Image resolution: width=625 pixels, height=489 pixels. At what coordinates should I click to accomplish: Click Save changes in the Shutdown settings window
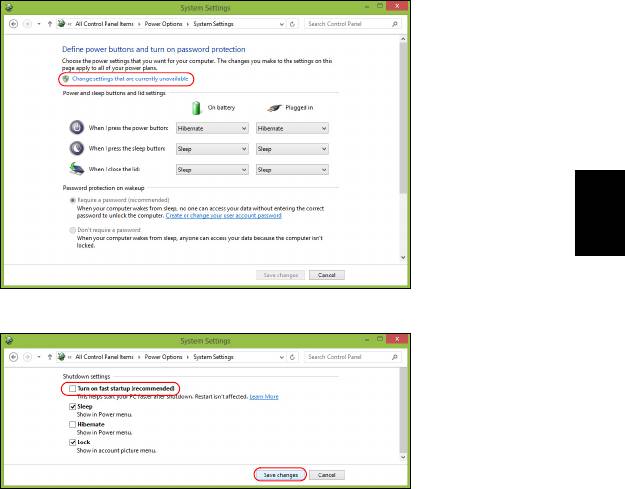click(279, 473)
